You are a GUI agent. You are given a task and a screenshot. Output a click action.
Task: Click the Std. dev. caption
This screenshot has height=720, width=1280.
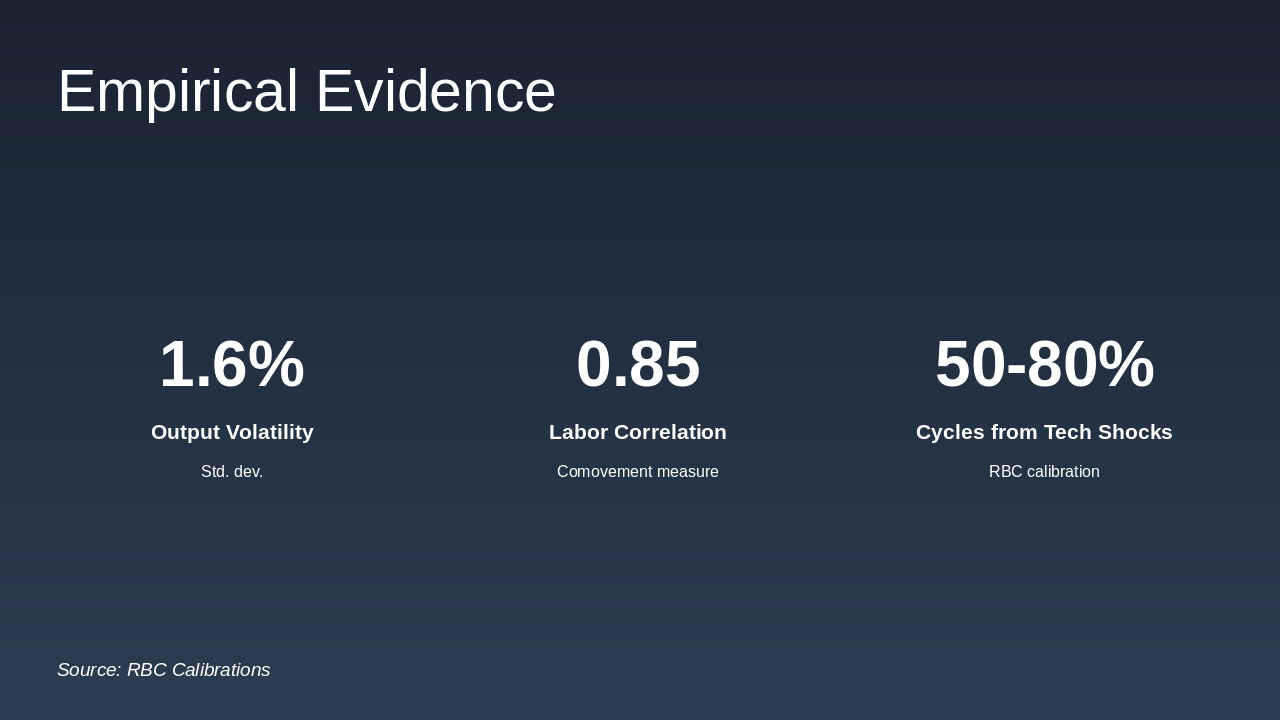(x=232, y=472)
